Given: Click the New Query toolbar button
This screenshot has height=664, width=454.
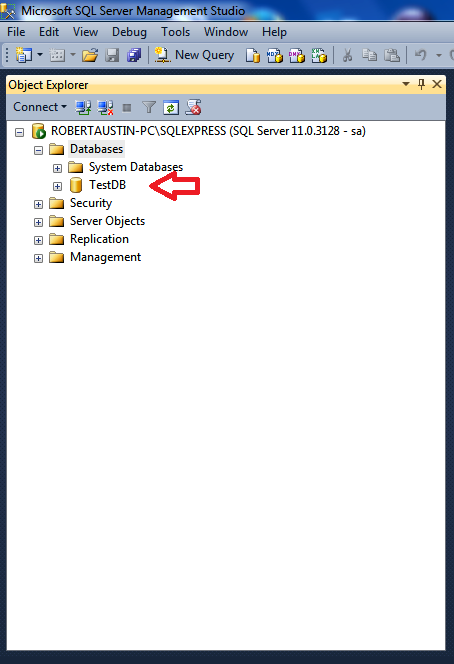Looking at the screenshot, I should click(x=194, y=55).
